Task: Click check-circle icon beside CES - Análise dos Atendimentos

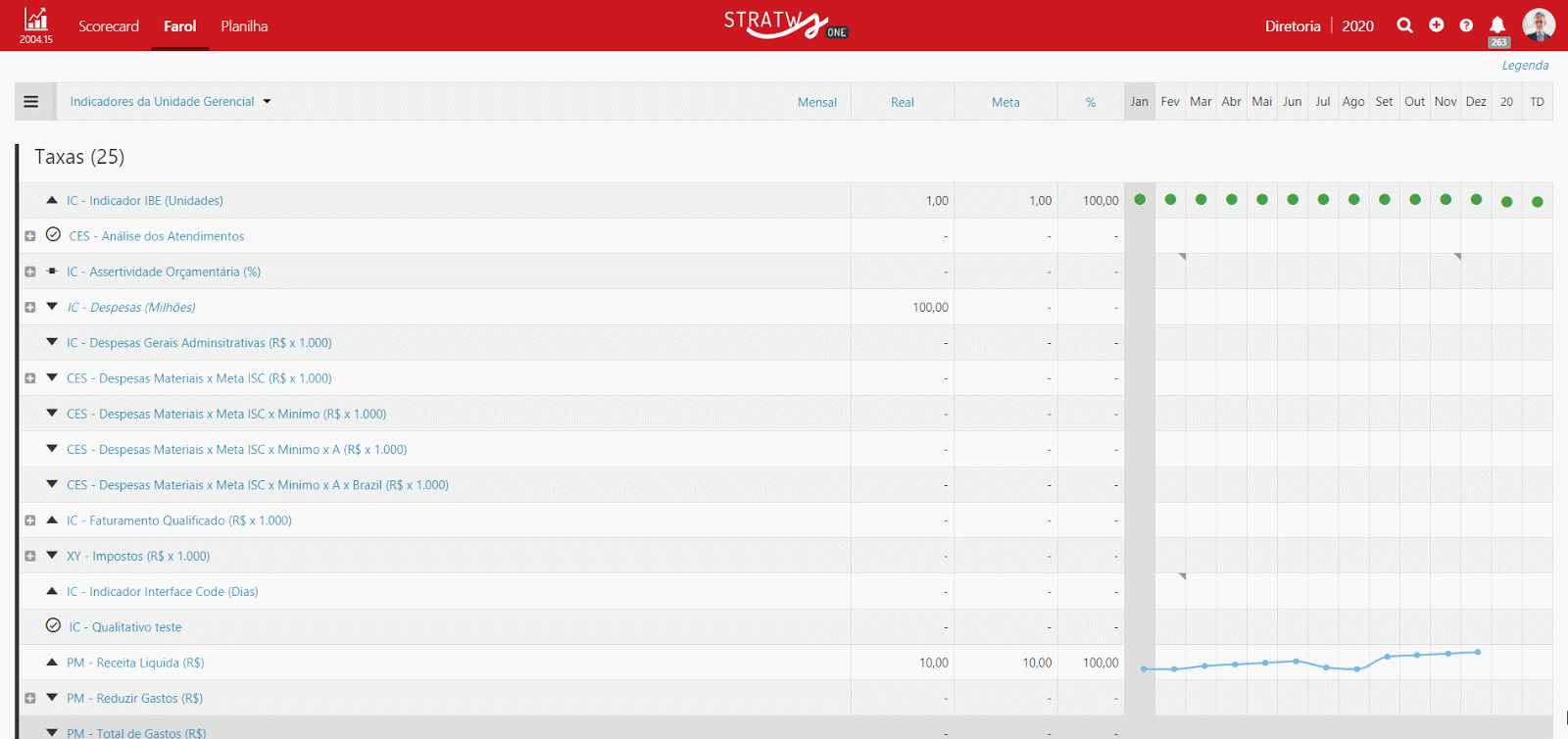Action: click(53, 235)
